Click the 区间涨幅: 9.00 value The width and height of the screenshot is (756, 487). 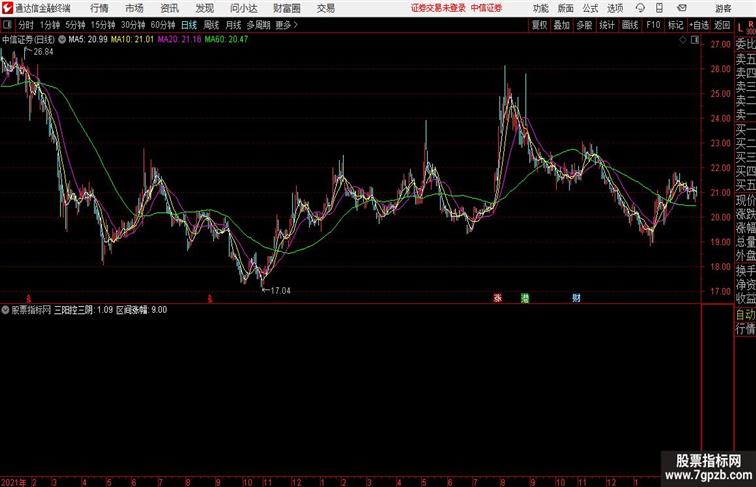[142, 310]
